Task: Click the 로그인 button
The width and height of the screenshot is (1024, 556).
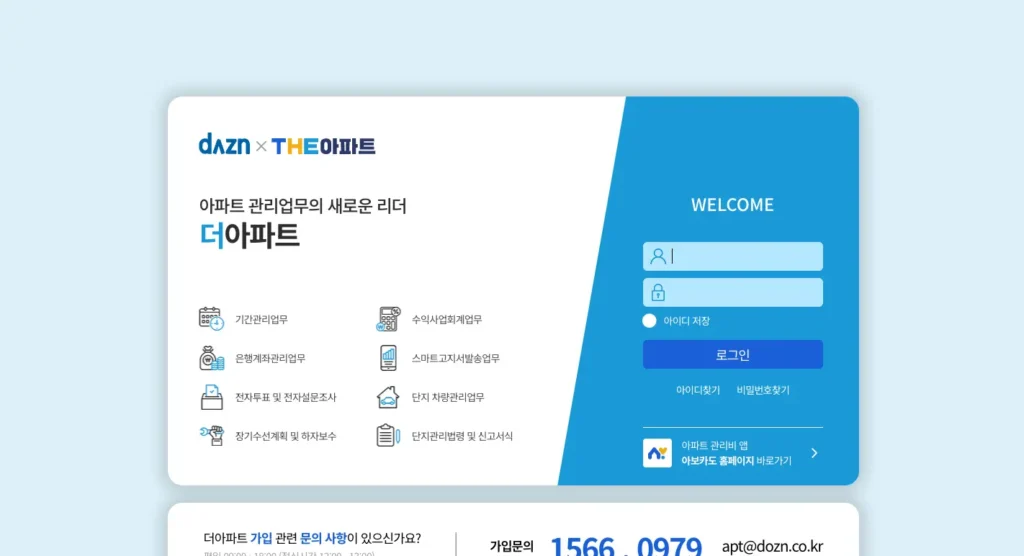Action: click(x=733, y=355)
